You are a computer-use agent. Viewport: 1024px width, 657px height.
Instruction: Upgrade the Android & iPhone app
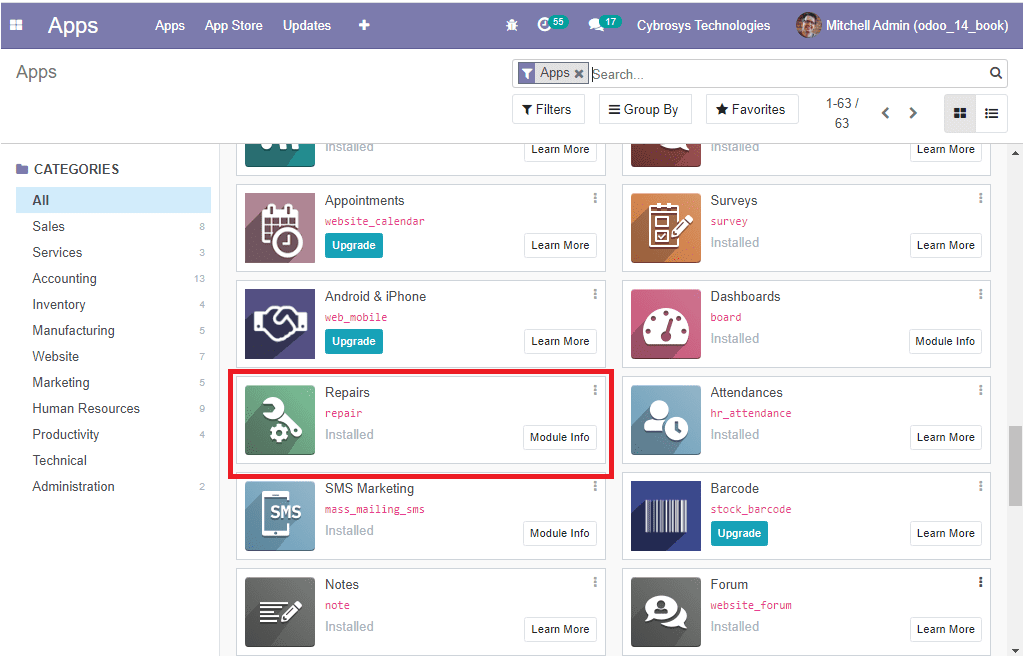click(353, 342)
